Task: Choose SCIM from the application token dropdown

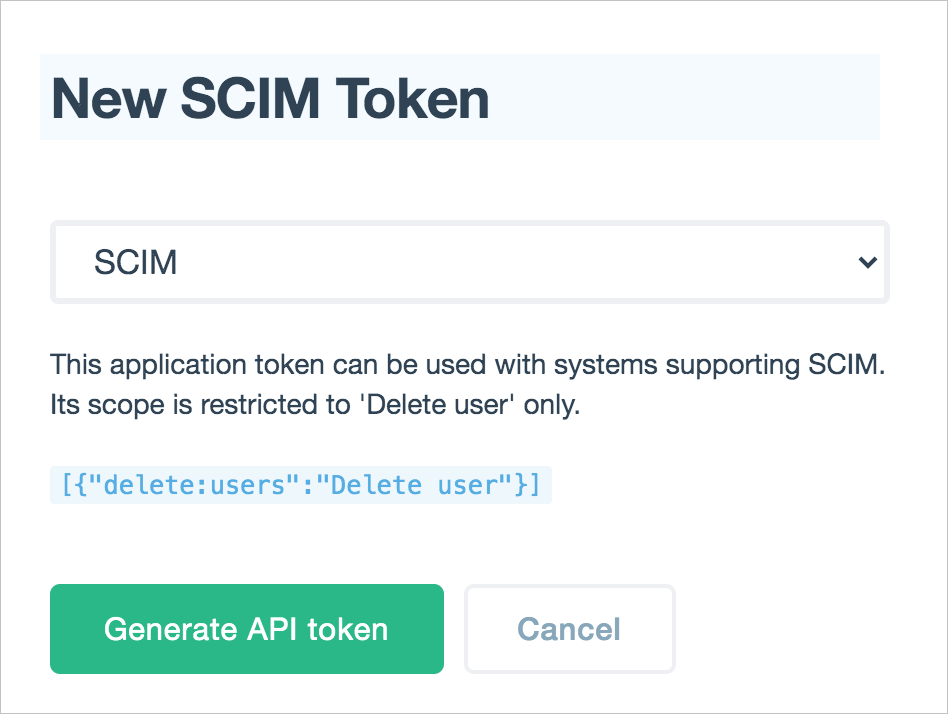Action: (x=470, y=262)
